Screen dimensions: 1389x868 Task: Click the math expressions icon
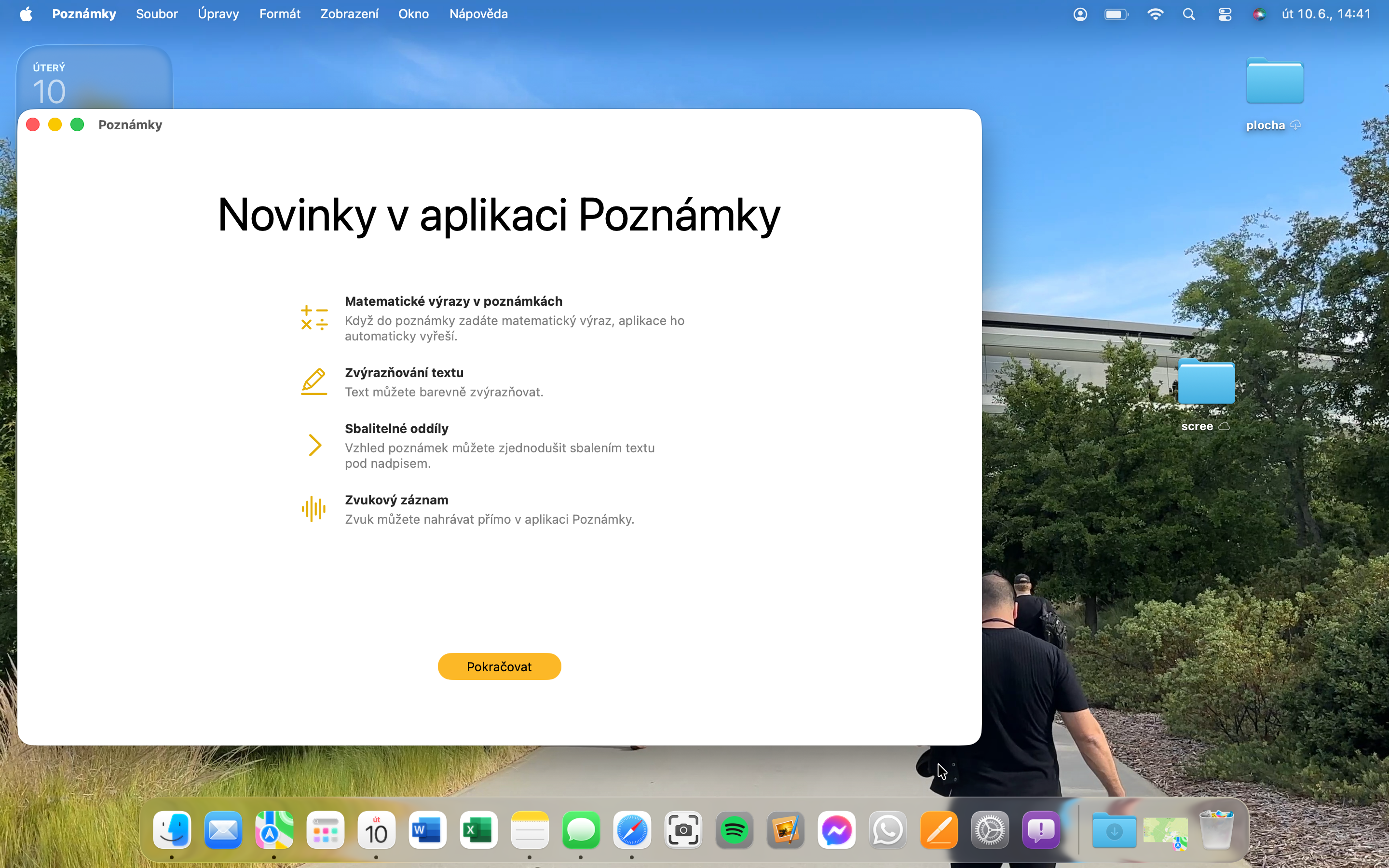click(314, 317)
